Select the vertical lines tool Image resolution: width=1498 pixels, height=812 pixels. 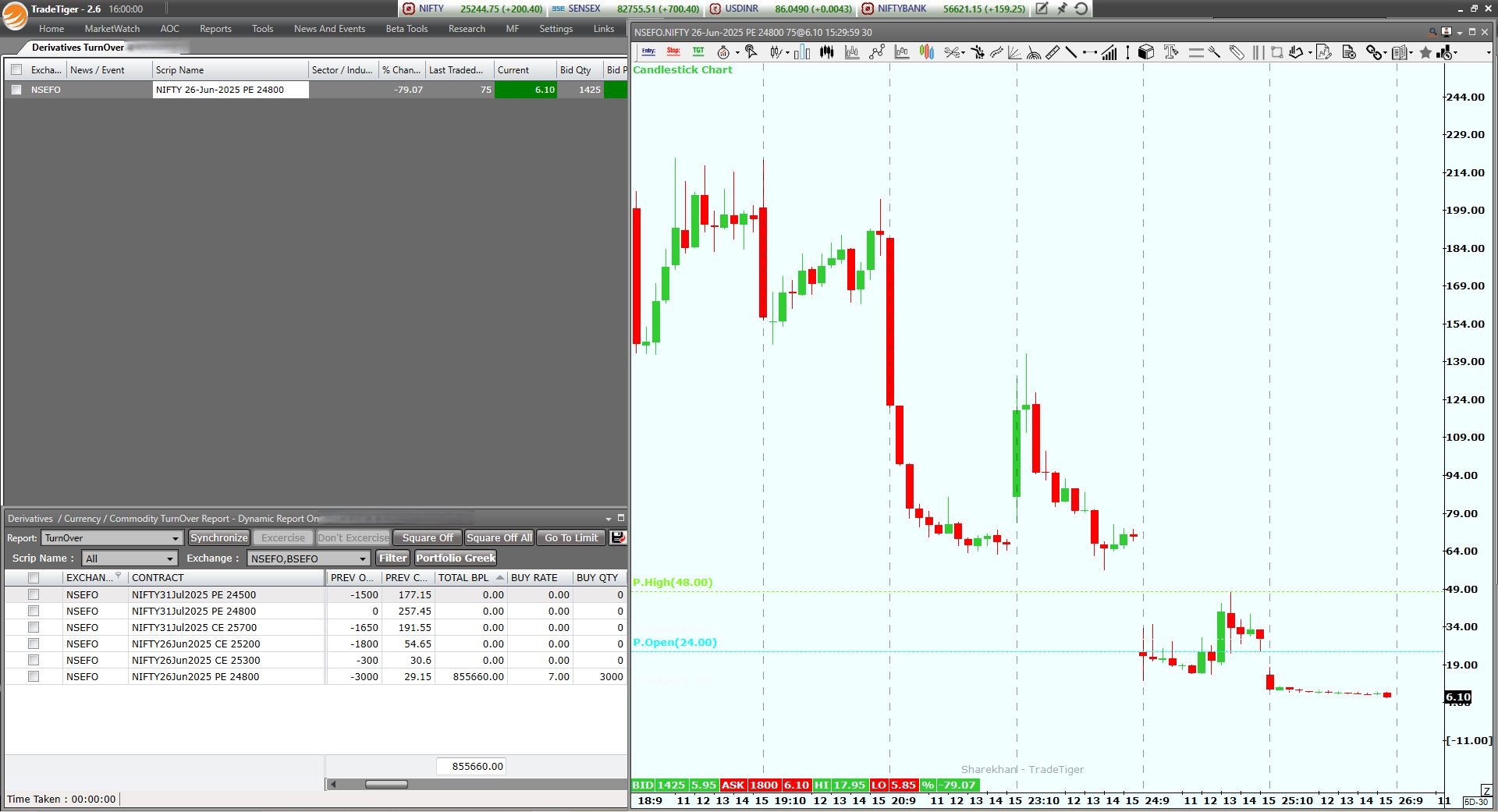click(1258, 52)
